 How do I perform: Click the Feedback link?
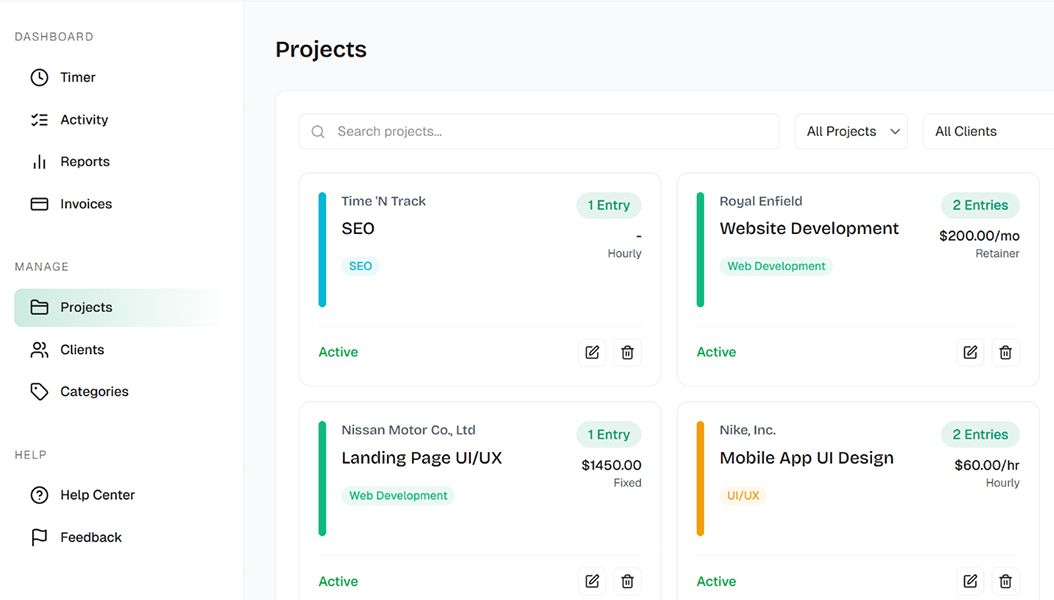pyautogui.click(x=90, y=537)
